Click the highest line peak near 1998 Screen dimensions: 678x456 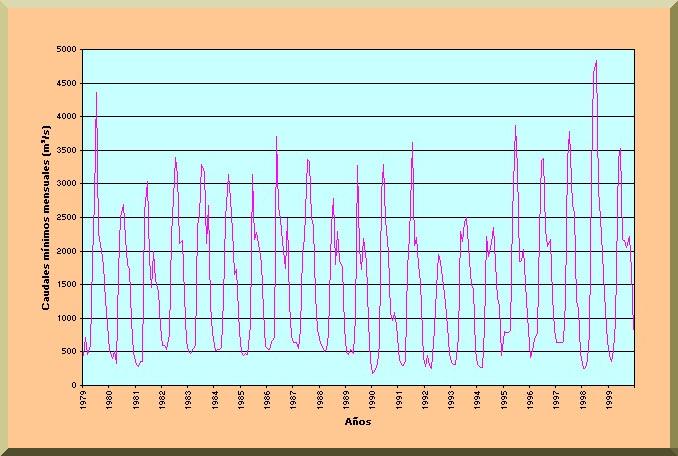pyautogui.click(x=596, y=61)
